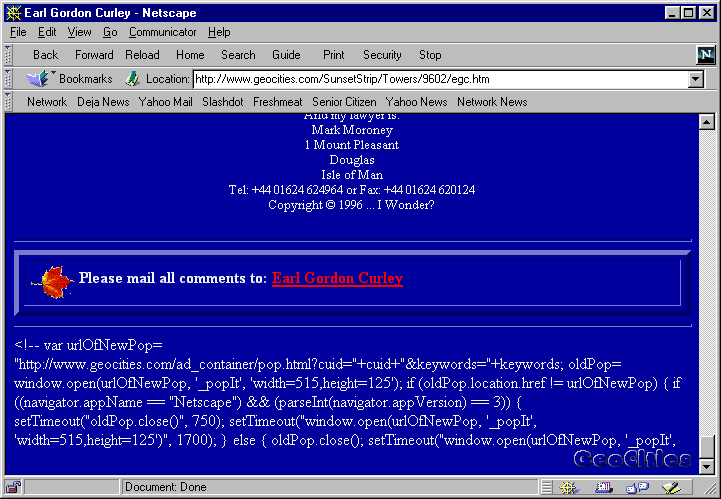Screen dimensions: 721x499
Task: Expand the Location URL history dropdown arrow
Action: pos(696,79)
